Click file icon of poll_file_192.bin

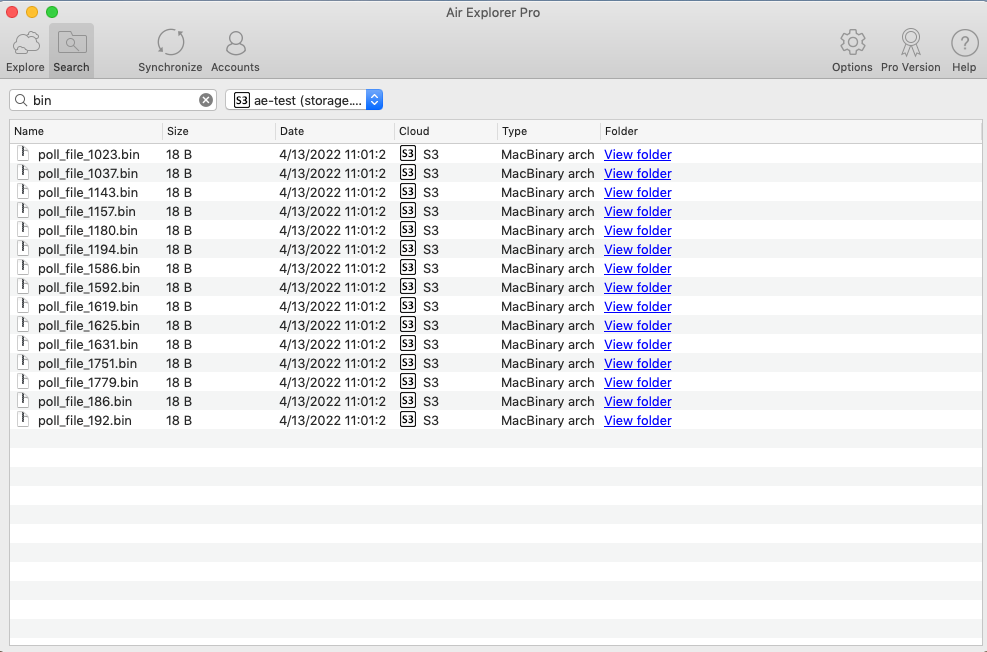23,420
